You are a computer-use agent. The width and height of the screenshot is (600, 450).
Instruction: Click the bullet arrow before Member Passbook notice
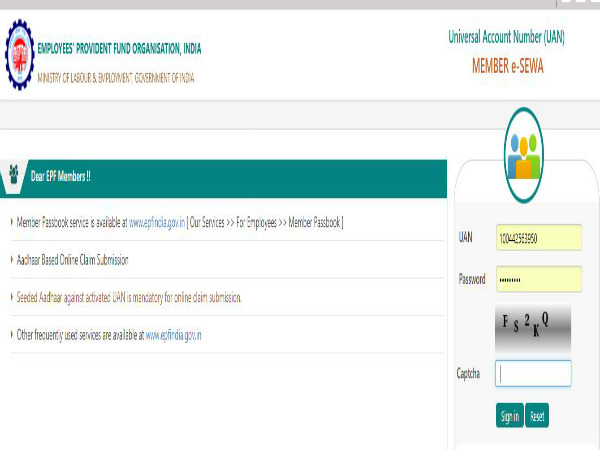point(12,222)
